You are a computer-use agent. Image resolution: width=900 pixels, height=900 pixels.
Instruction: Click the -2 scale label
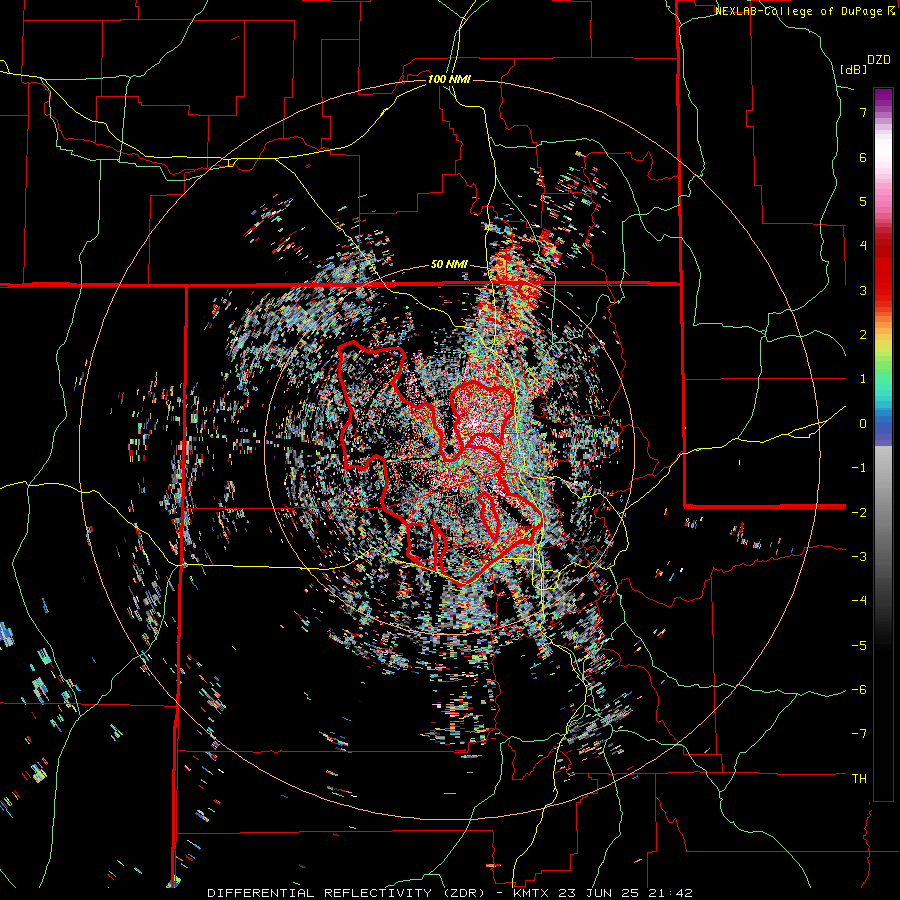tap(859, 512)
